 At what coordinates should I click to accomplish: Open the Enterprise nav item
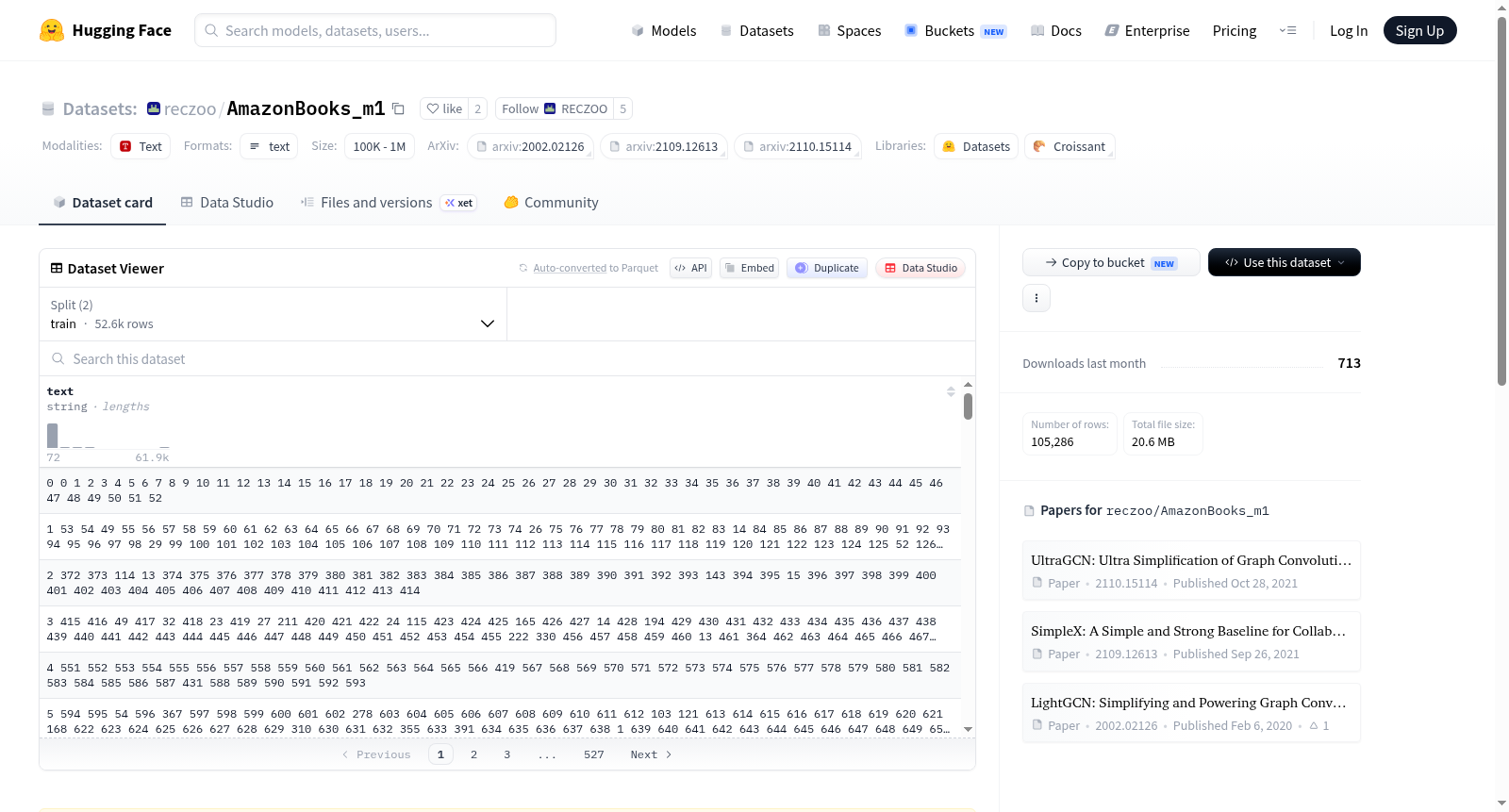1147,31
